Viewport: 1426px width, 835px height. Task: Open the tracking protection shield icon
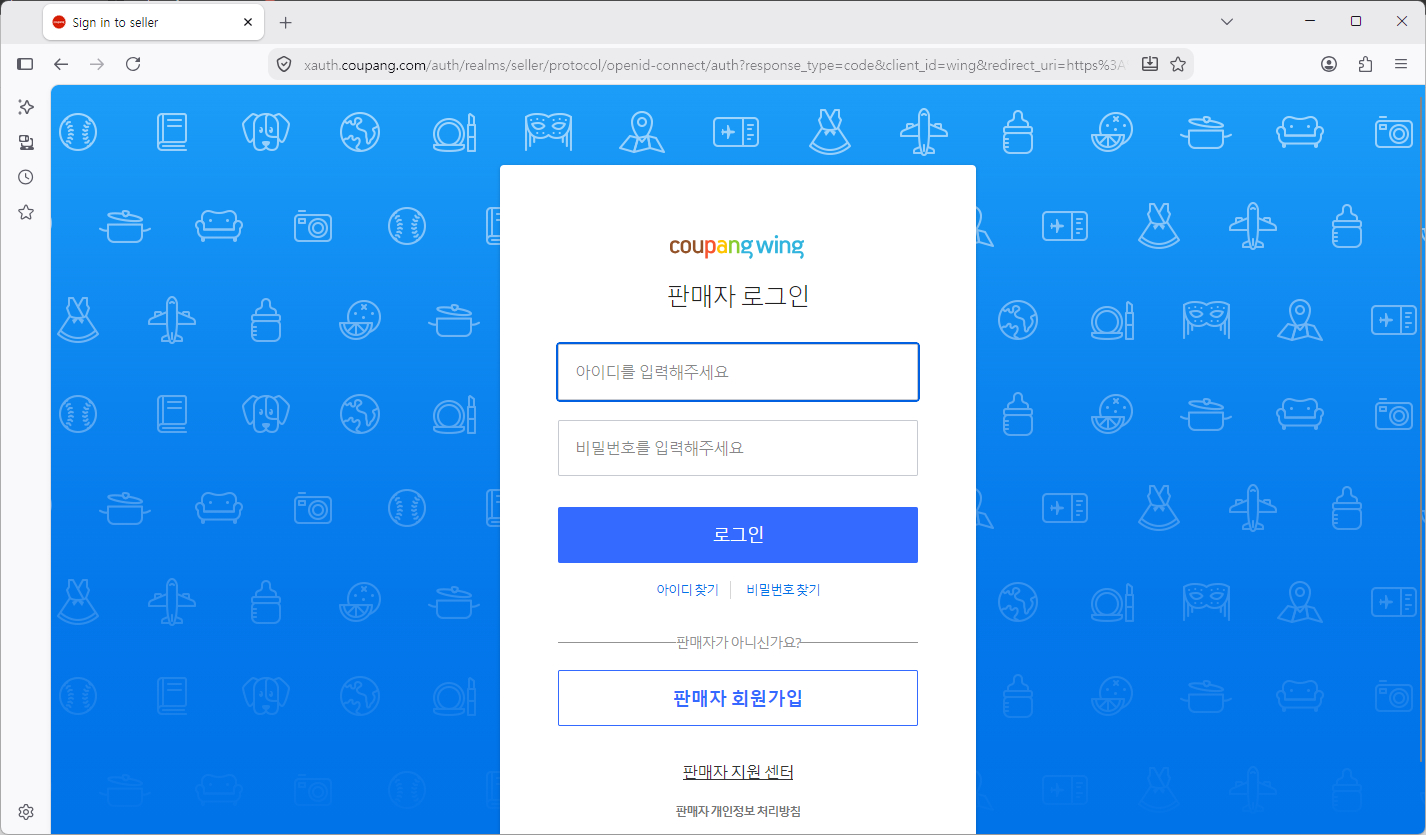[x=284, y=64]
